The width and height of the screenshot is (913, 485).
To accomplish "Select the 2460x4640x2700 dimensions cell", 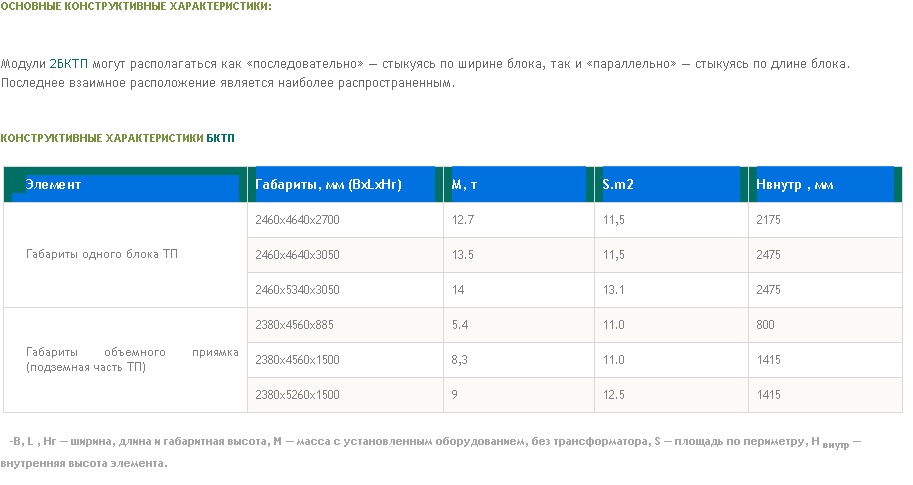I will [x=298, y=220].
